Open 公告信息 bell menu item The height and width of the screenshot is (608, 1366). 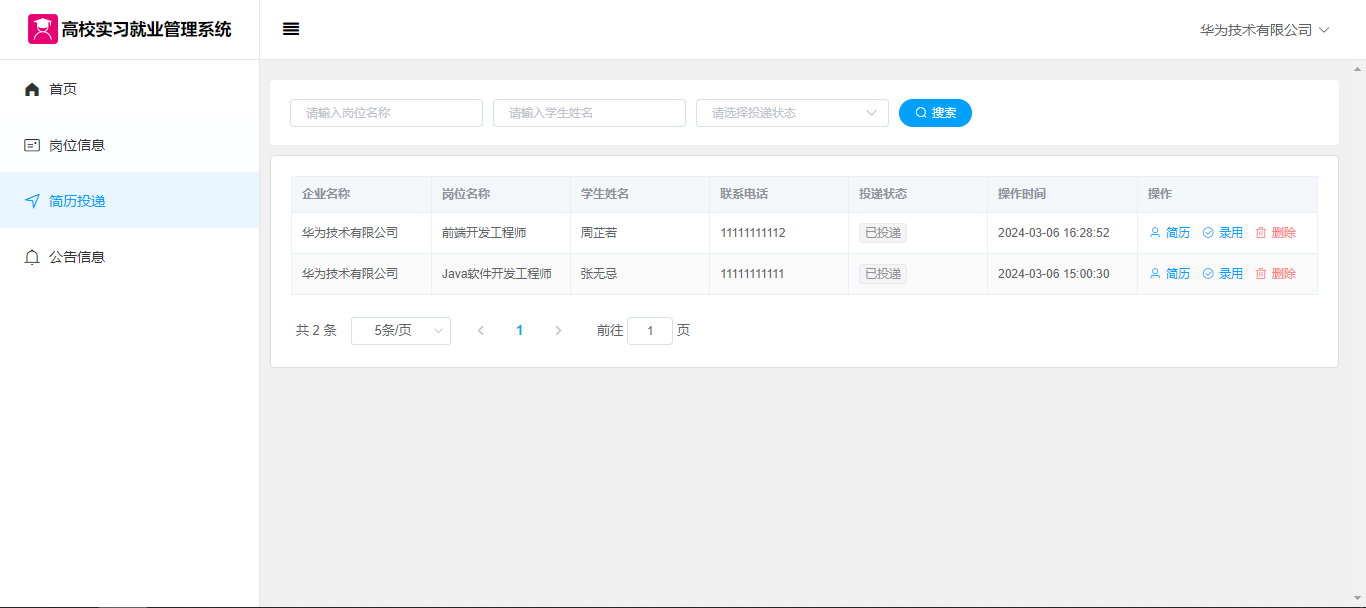tap(77, 257)
